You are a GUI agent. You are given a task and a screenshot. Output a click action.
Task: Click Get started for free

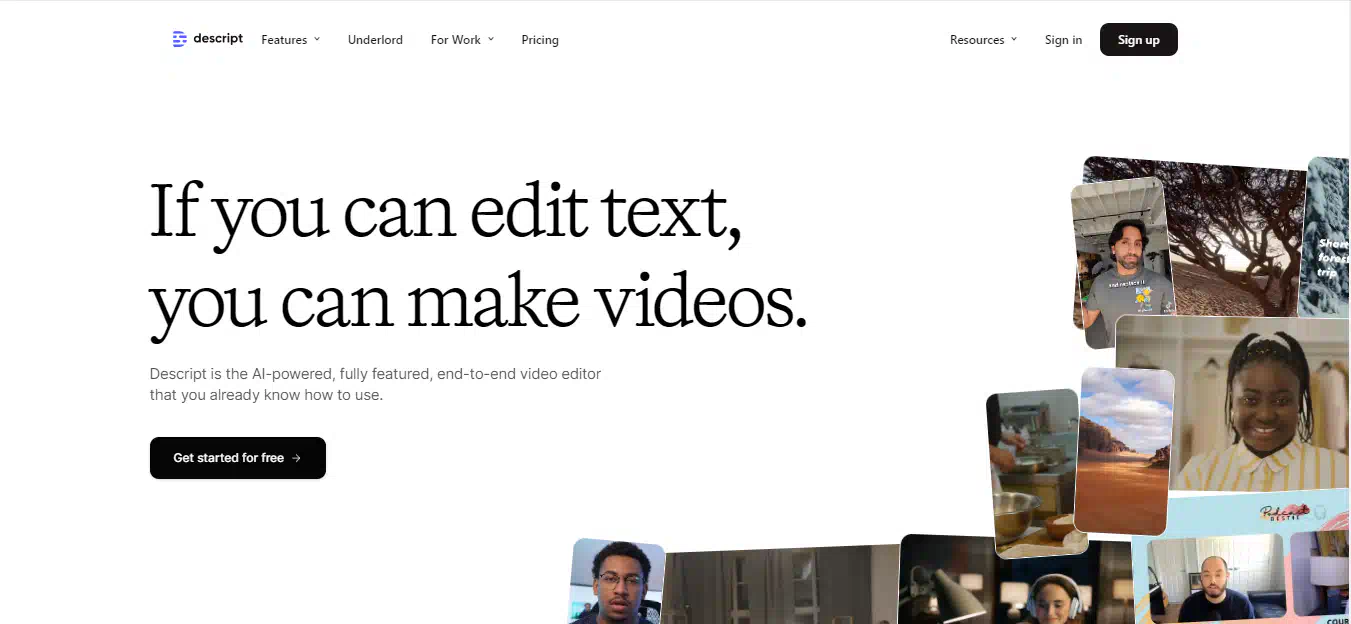point(238,458)
